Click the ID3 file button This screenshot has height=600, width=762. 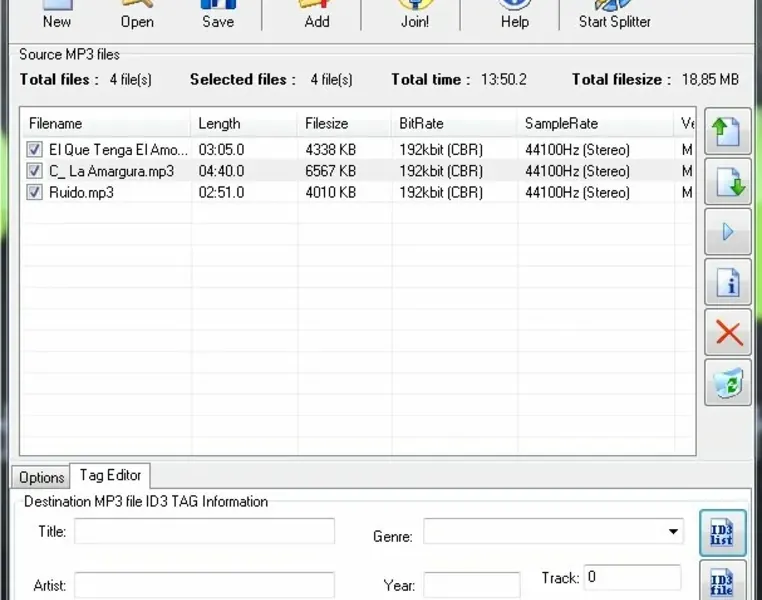coord(723,581)
